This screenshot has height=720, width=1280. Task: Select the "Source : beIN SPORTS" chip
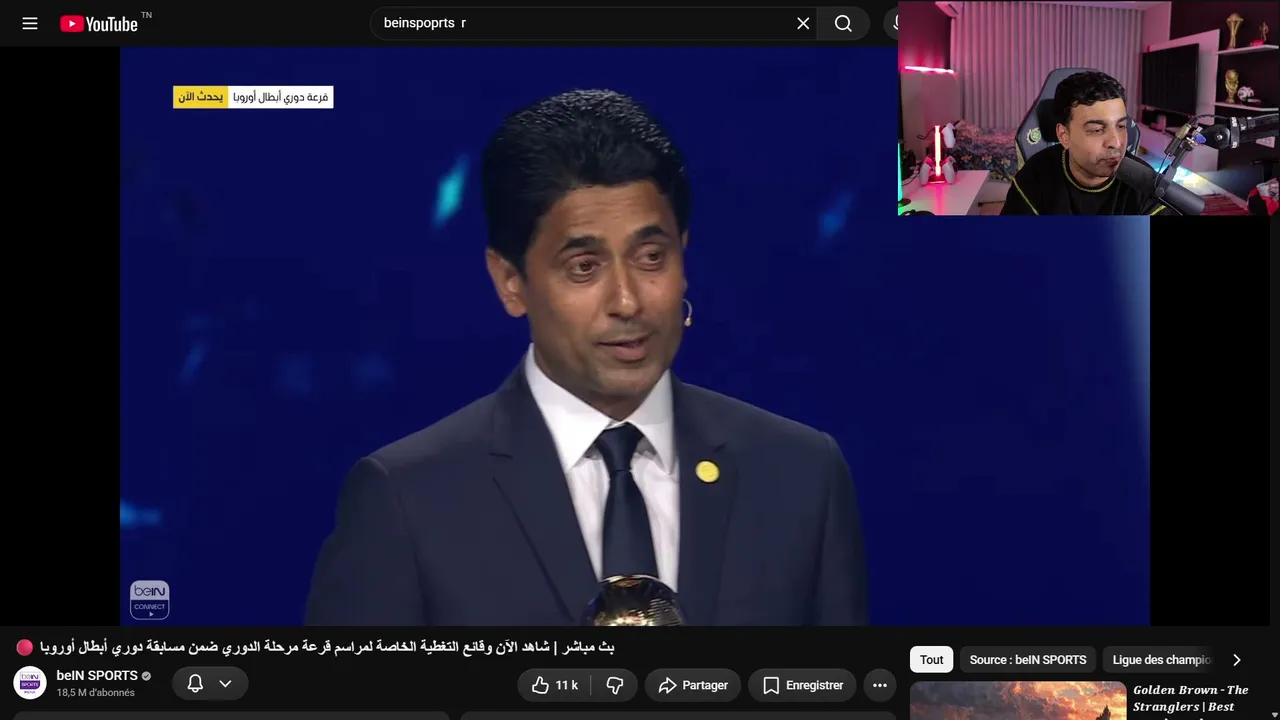pyautogui.click(x=1028, y=660)
